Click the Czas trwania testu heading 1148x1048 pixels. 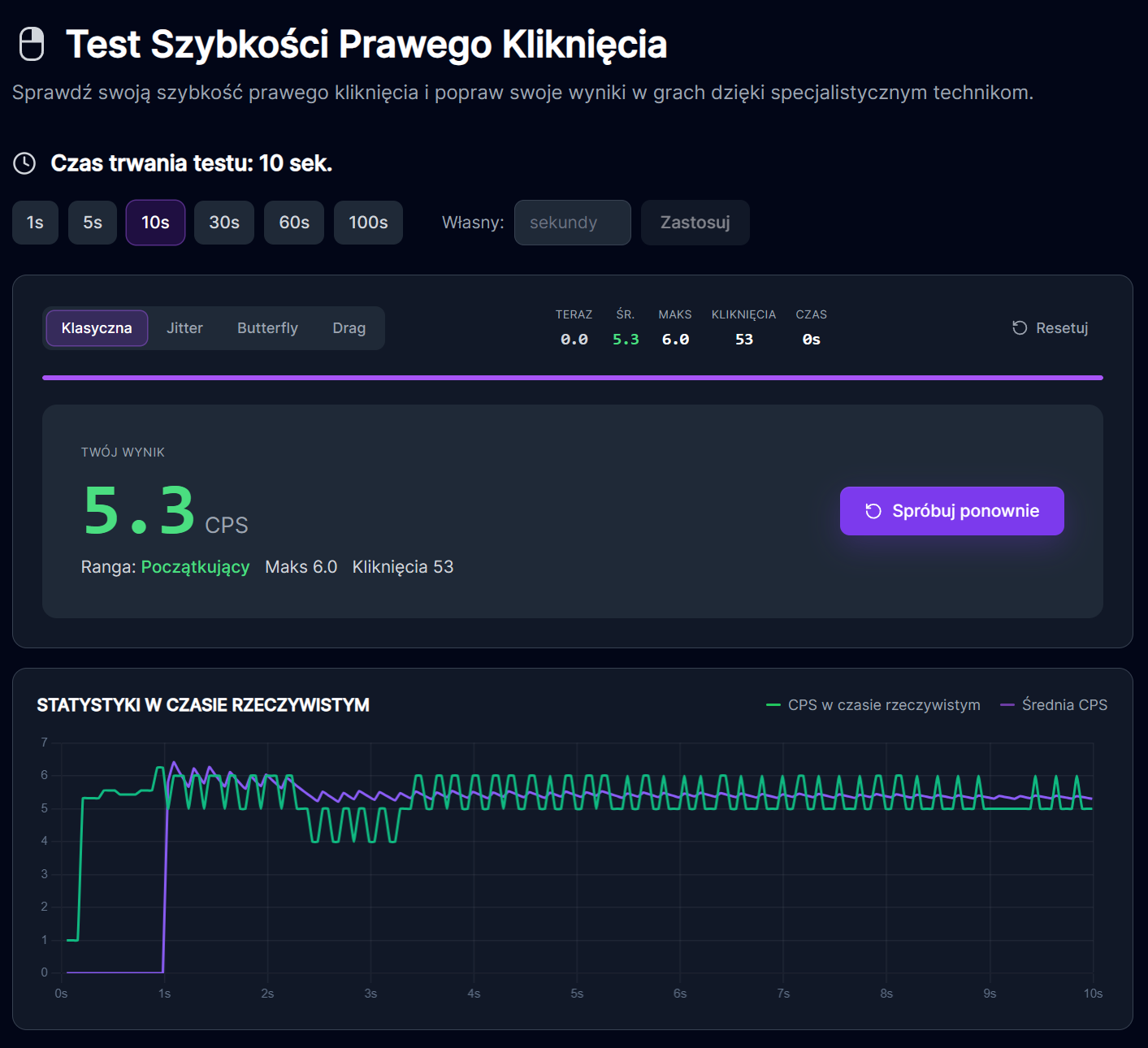192,163
